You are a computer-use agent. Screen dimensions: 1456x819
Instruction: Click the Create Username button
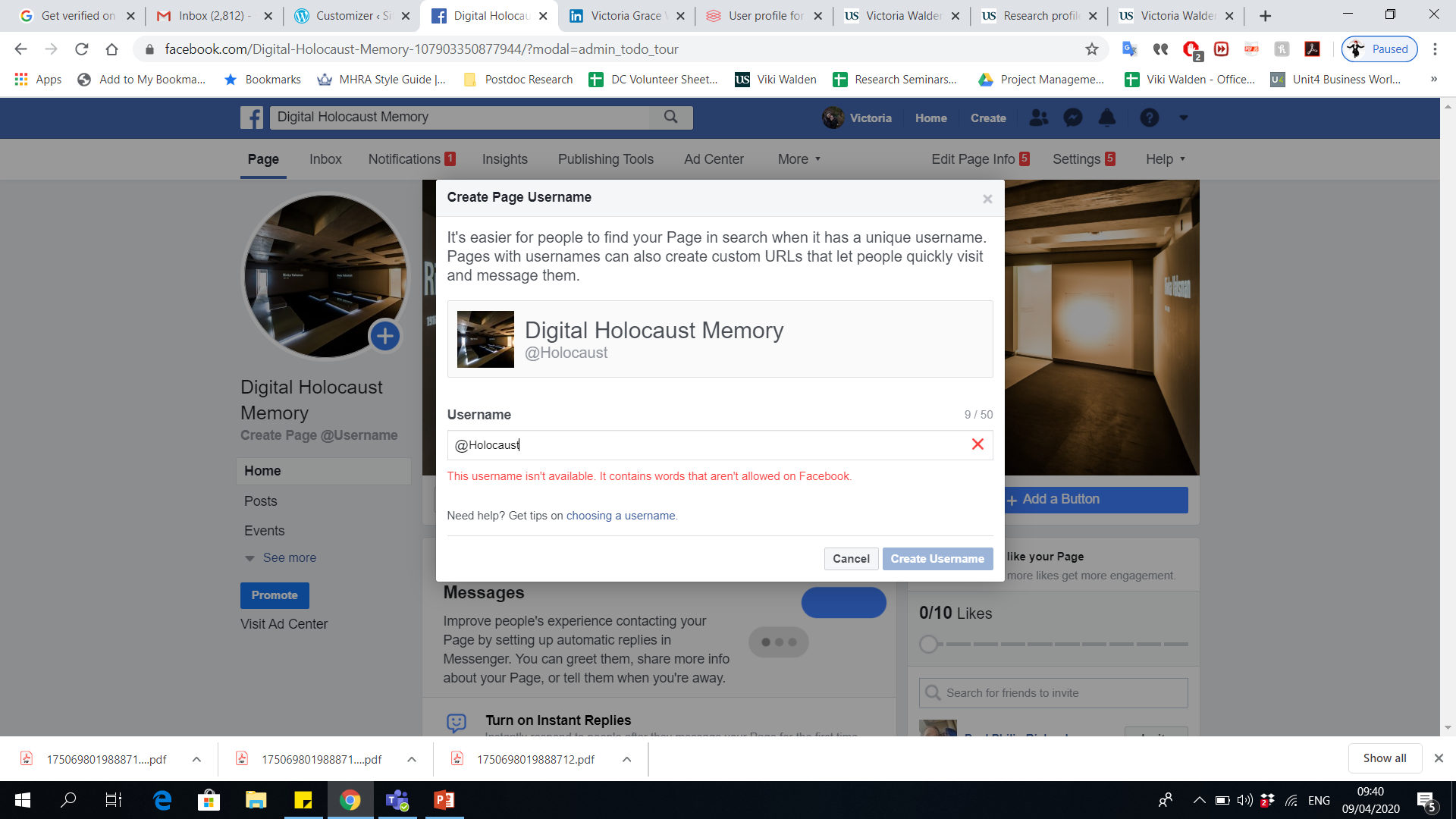click(937, 559)
